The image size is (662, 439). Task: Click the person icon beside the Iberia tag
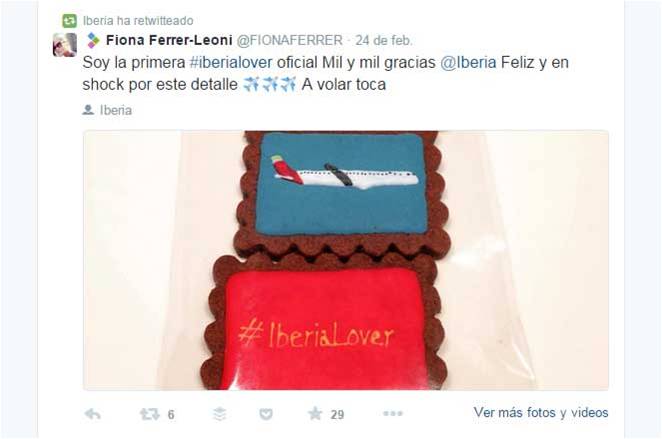coord(88,110)
